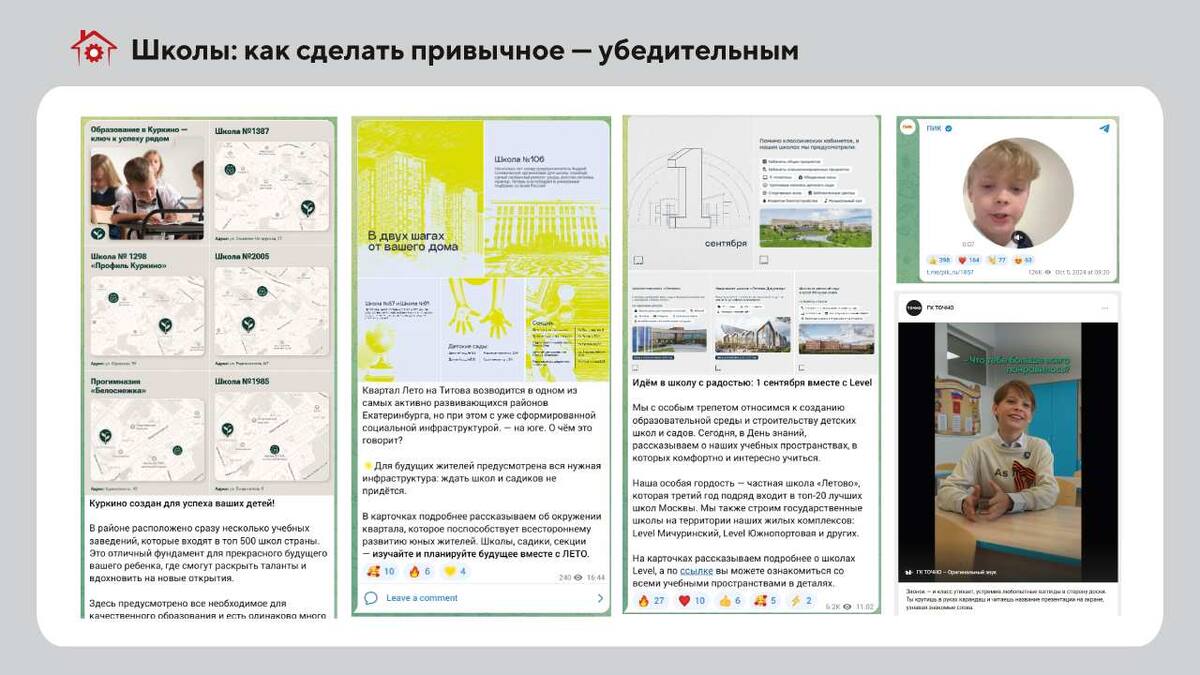Click the lightning 2 reaction on Level post

(x=803, y=601)
